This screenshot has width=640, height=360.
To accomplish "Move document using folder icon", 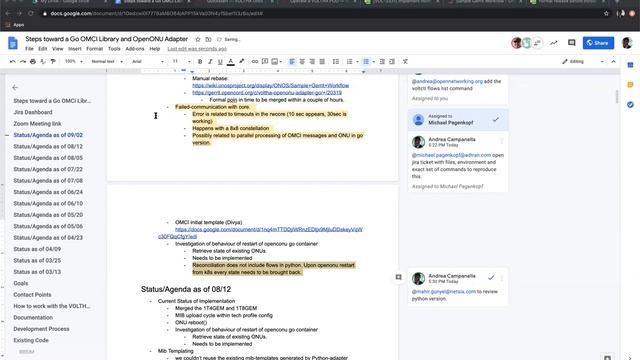I will [208, 39].
